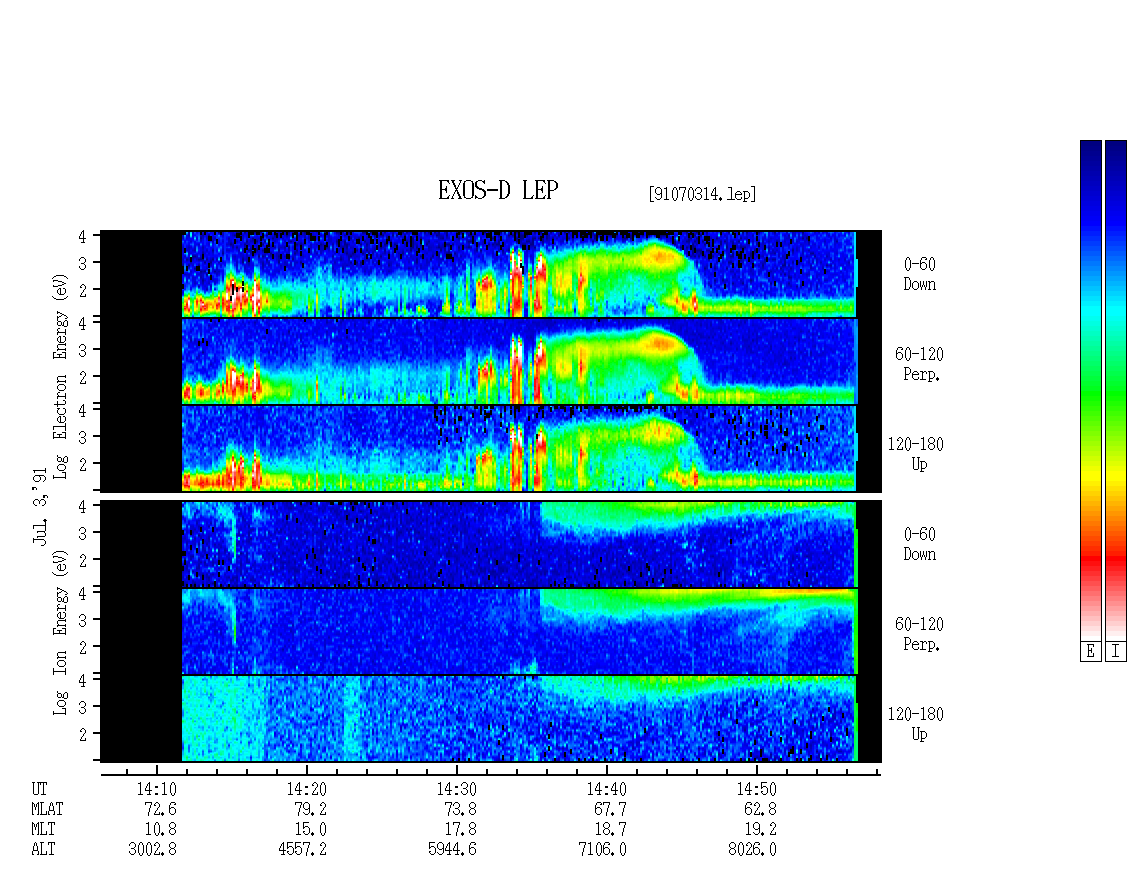Click the MLT value 10.8
This screenshot has width=1130, height=875.
point(160,830)
